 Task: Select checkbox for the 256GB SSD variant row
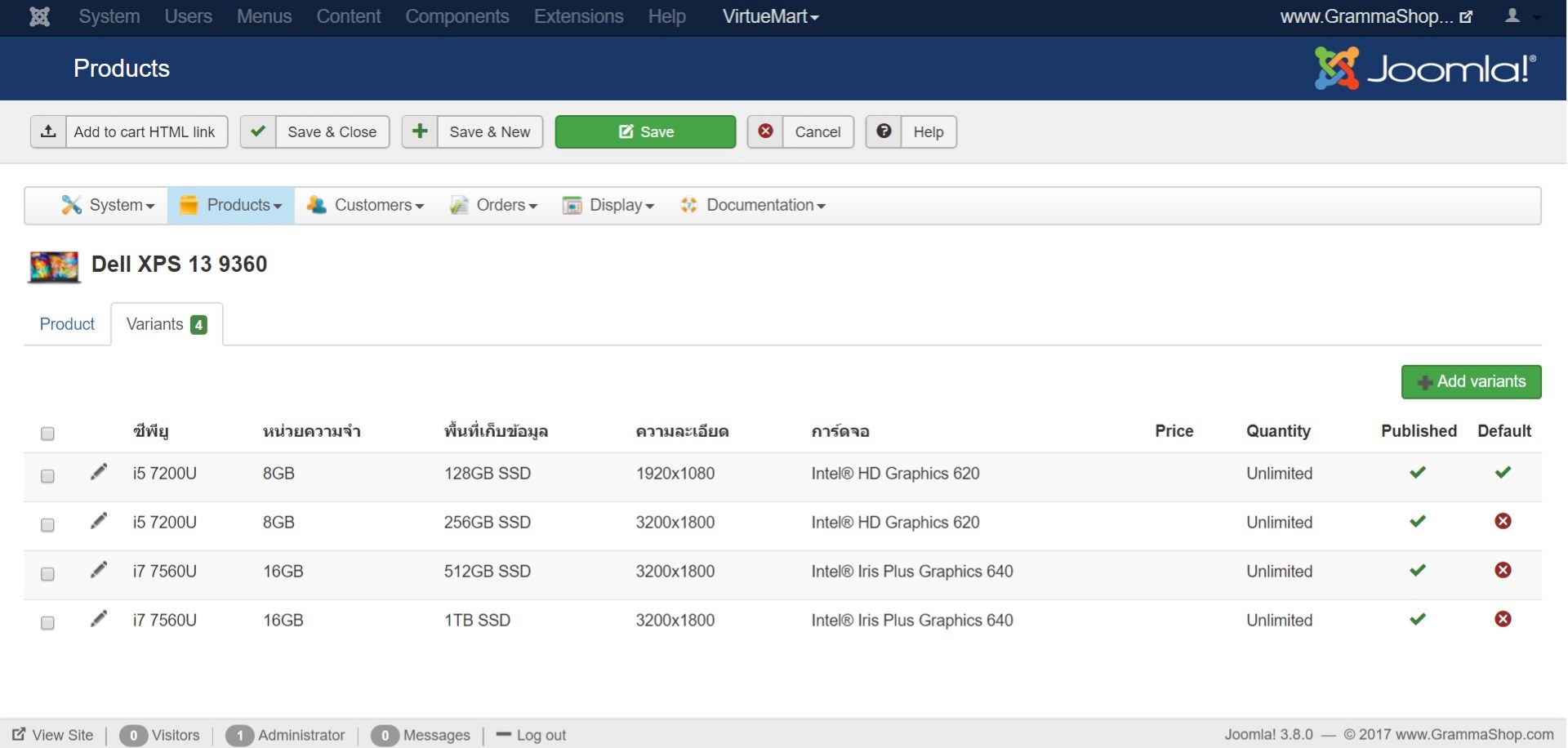[x=47, y=525]
